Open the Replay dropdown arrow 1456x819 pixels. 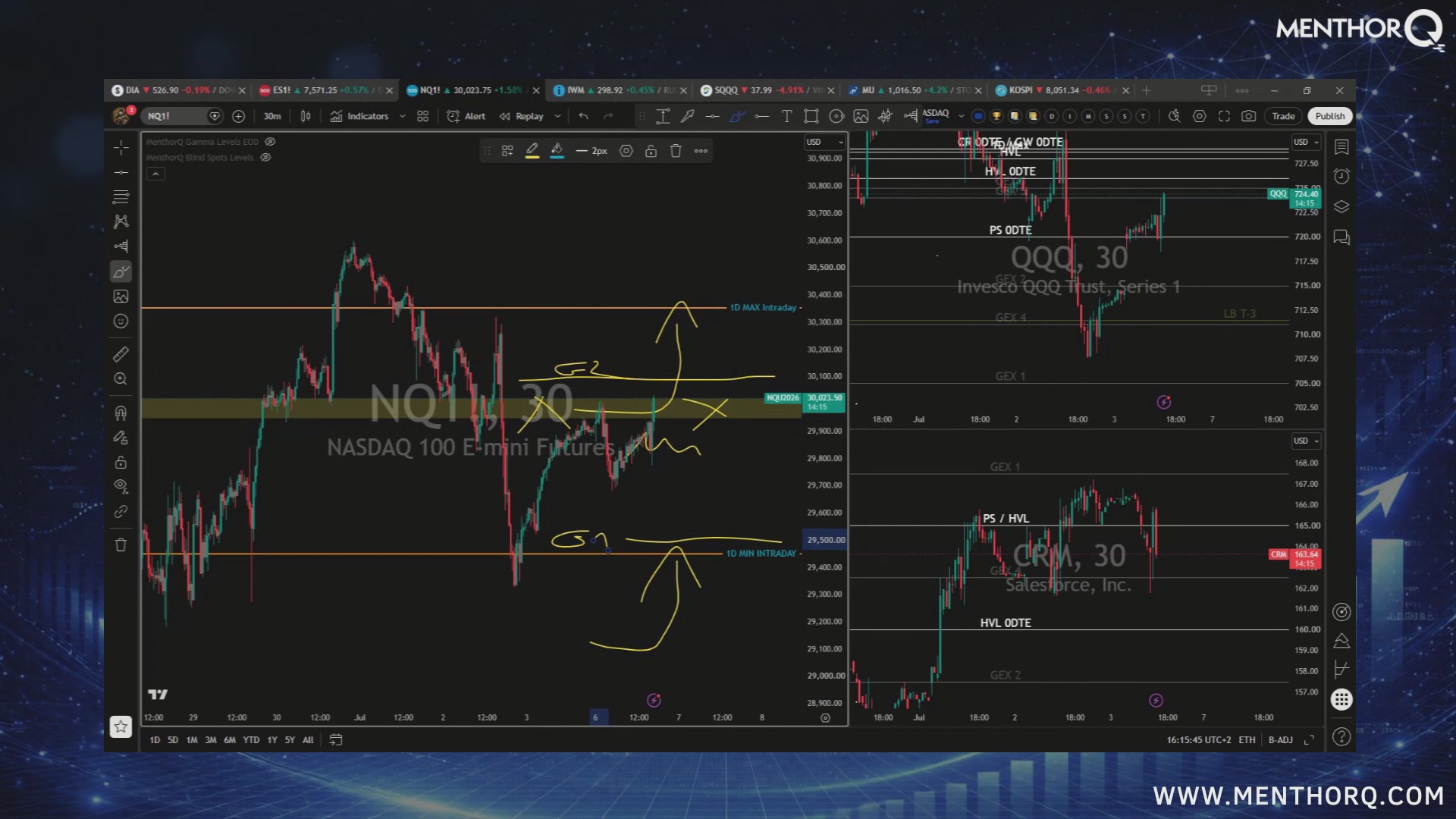tap(557, 116)
